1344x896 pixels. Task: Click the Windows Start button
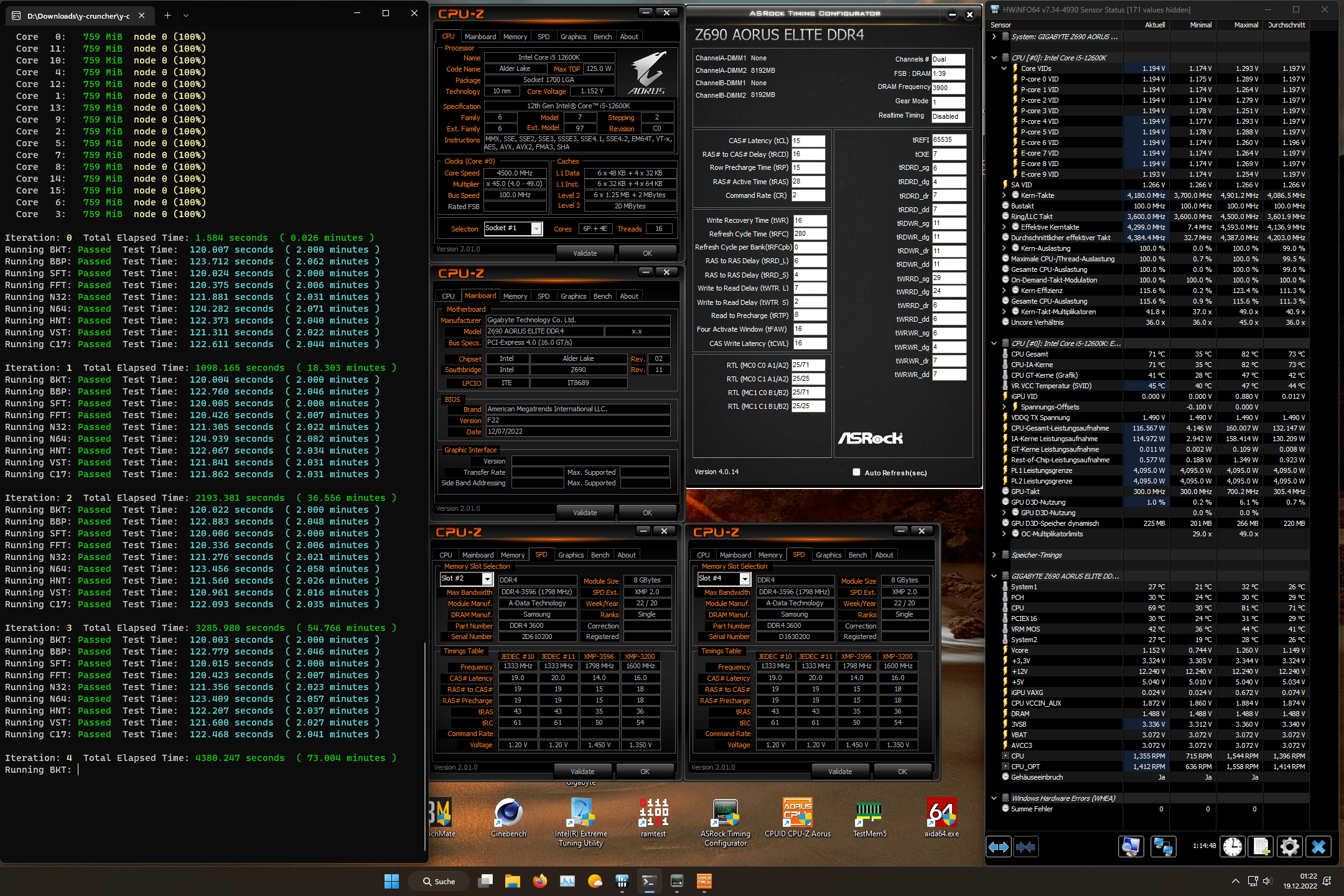pos(391,881)
